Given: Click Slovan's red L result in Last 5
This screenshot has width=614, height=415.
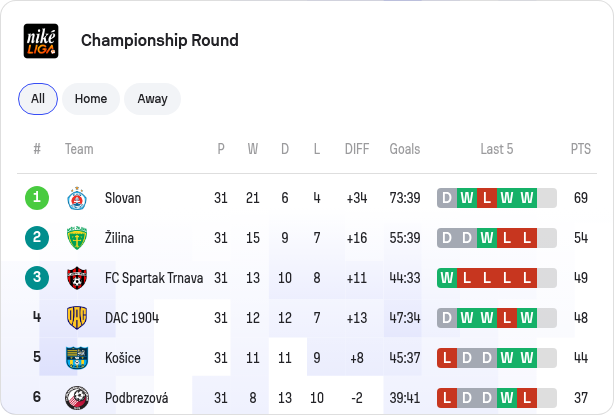Looking at the screenshot, I should (487, 198).
